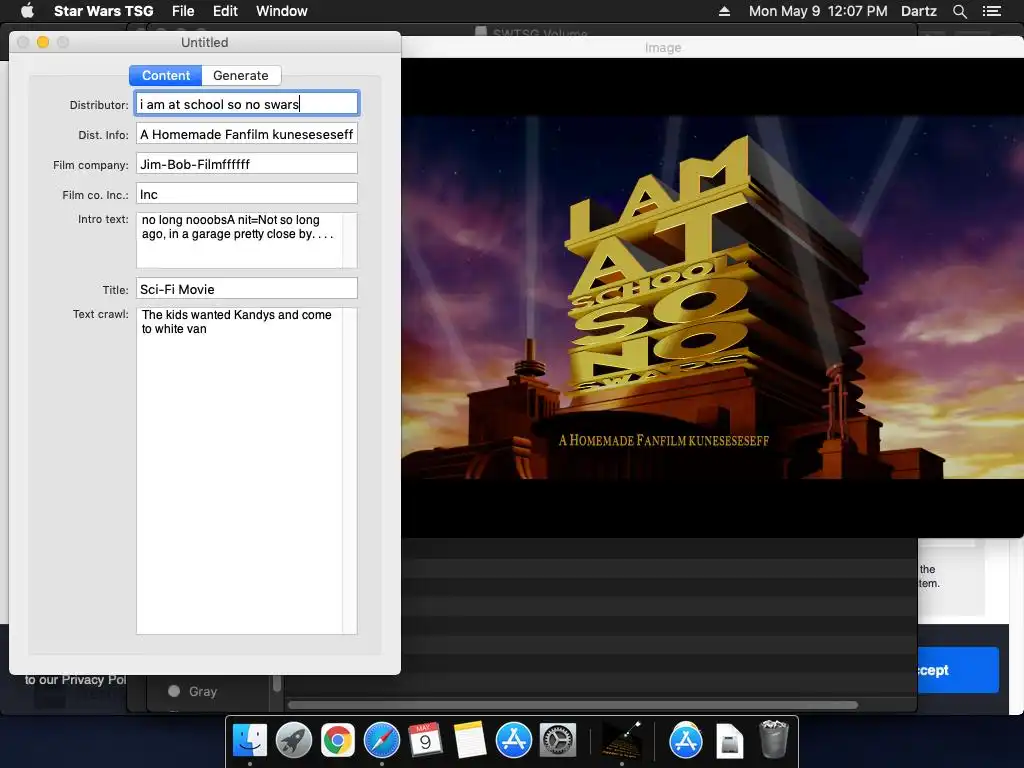1024x768 pixels.
Task: Open Finder from the Dock
Action: click(x=250, y=741)
